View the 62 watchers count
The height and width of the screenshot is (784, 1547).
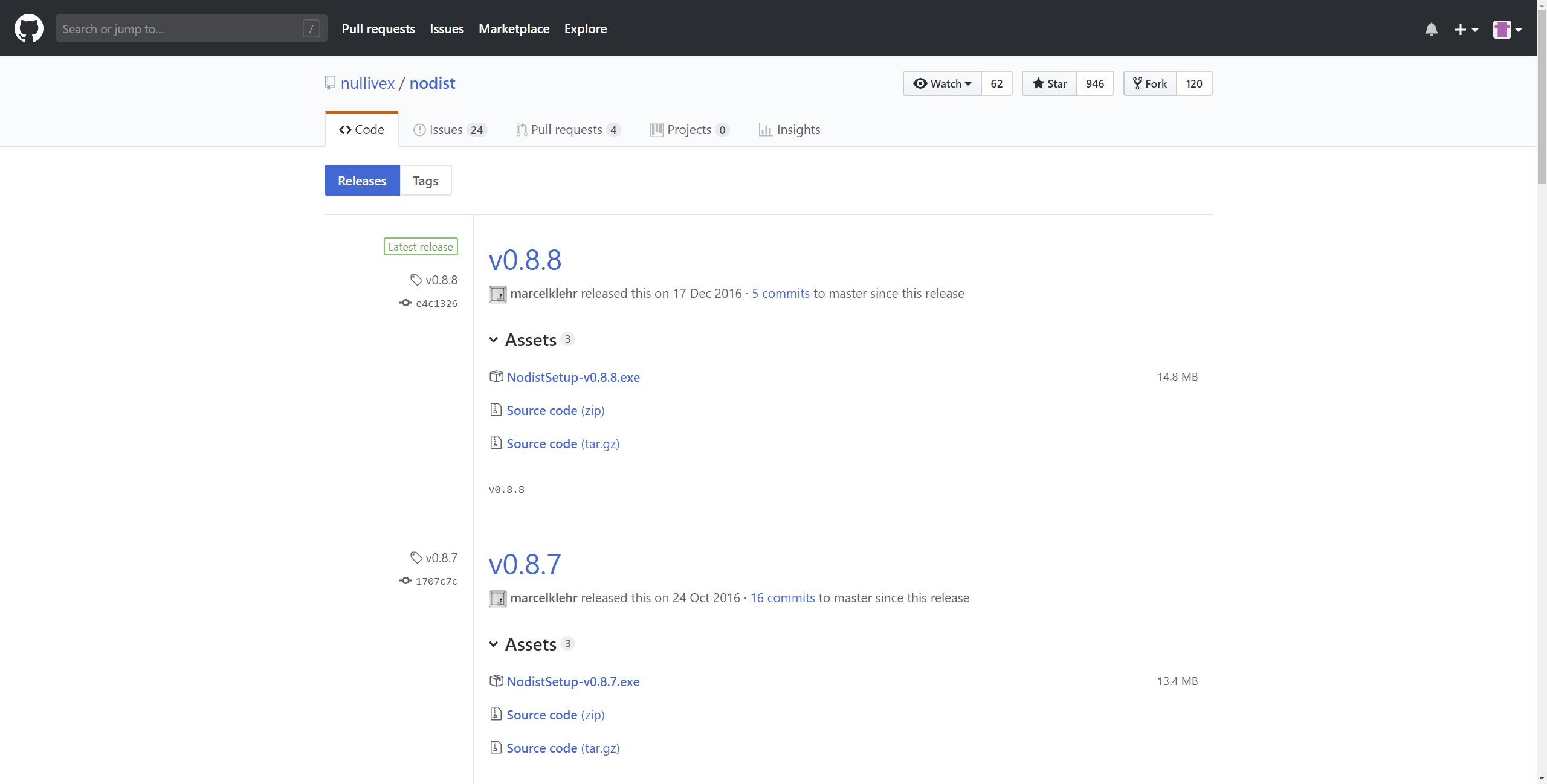pos(996,83)
